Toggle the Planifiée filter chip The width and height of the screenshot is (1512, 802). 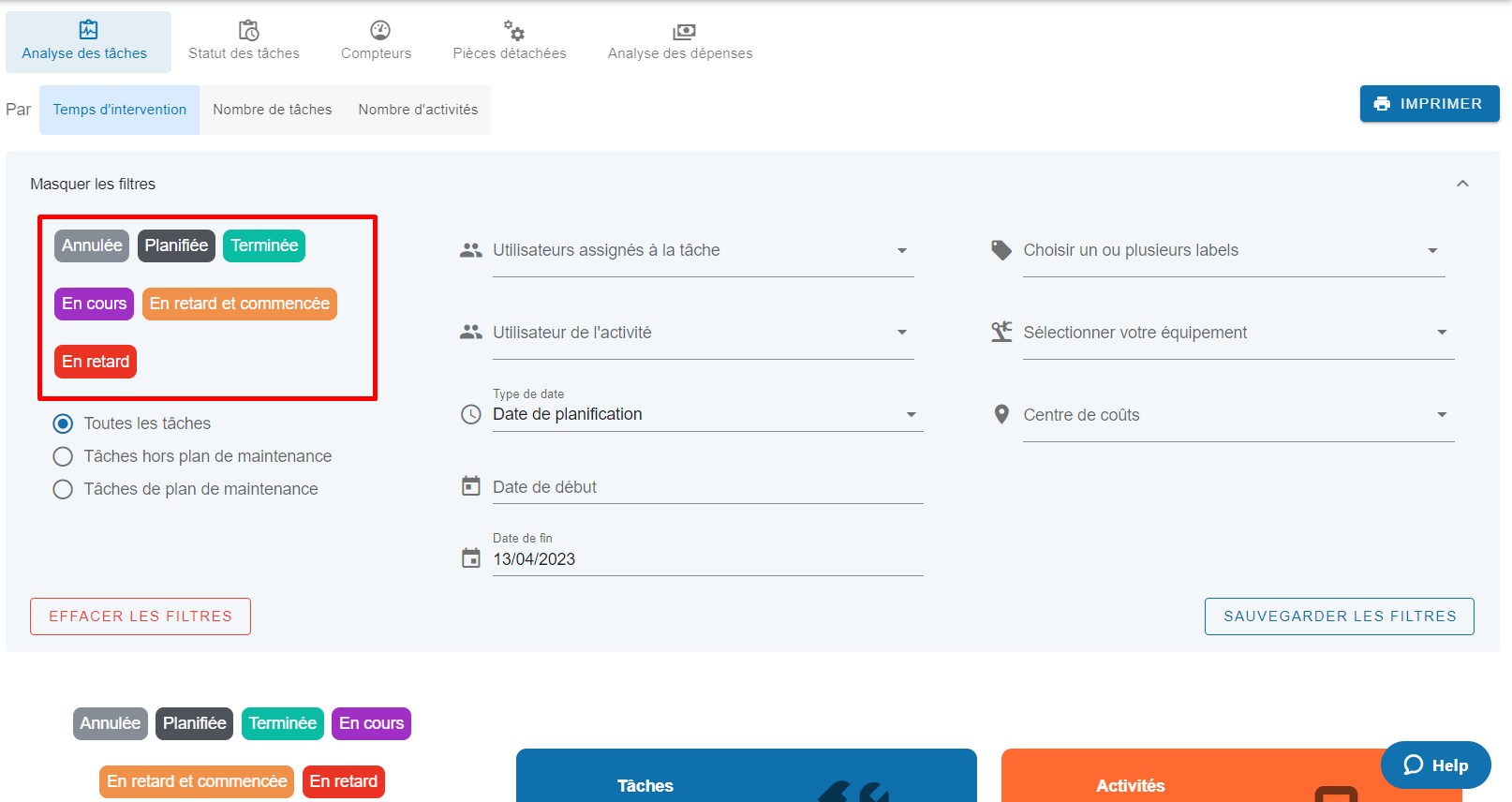point(176,245)
